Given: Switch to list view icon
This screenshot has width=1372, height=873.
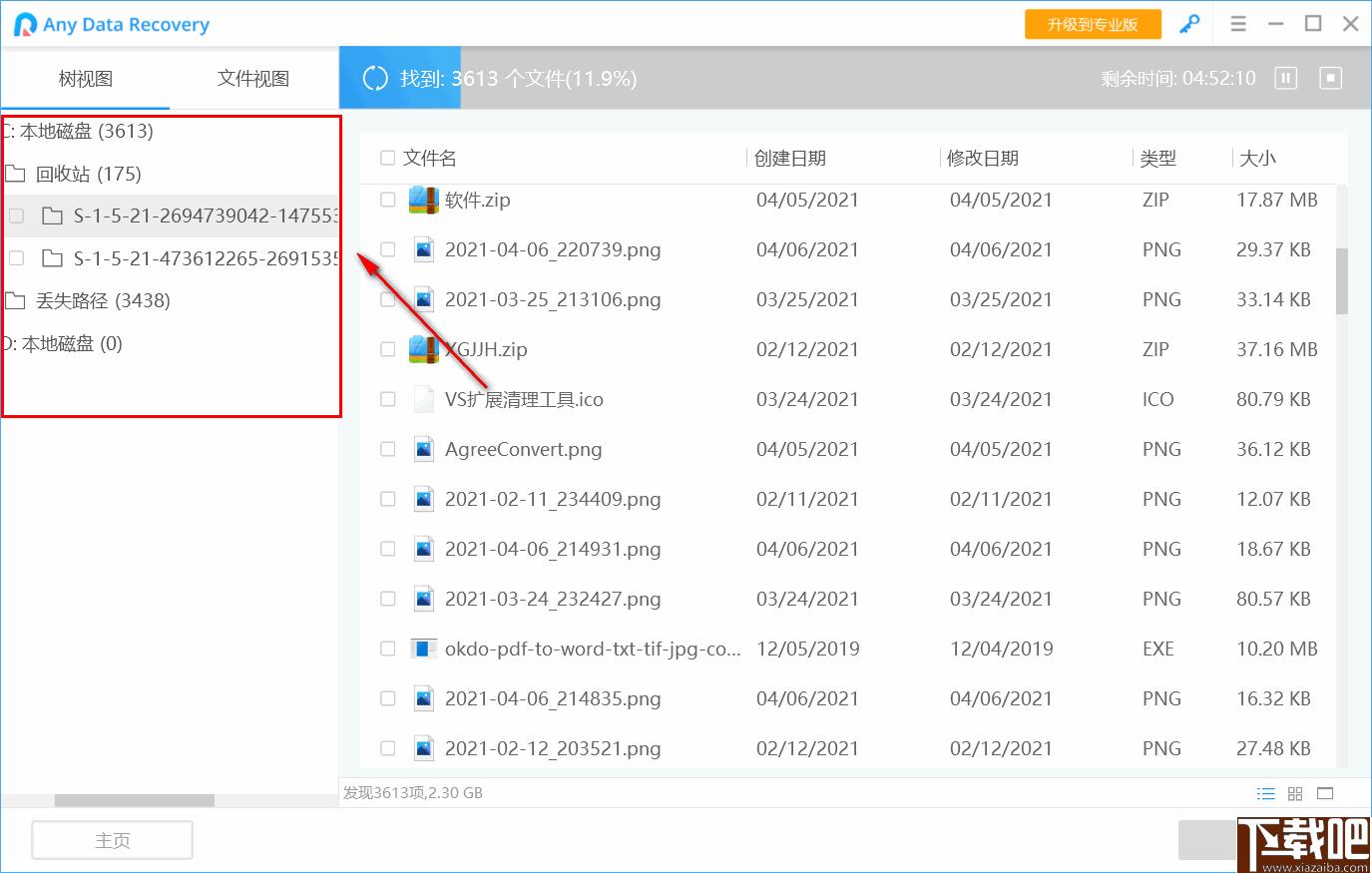Looking at the screenshot, I should point(1265,793).
